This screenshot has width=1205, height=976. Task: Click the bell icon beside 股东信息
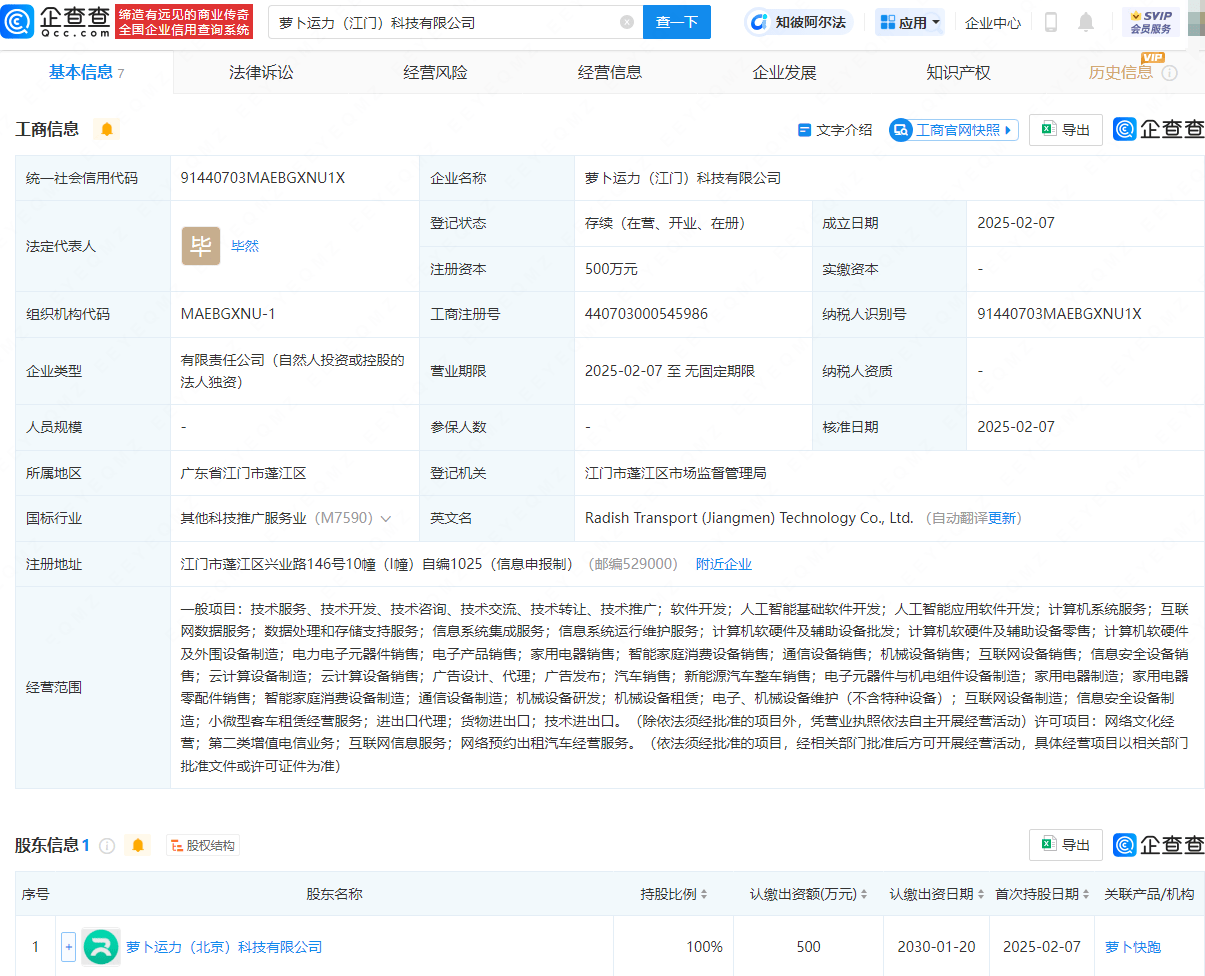(138, 846)
